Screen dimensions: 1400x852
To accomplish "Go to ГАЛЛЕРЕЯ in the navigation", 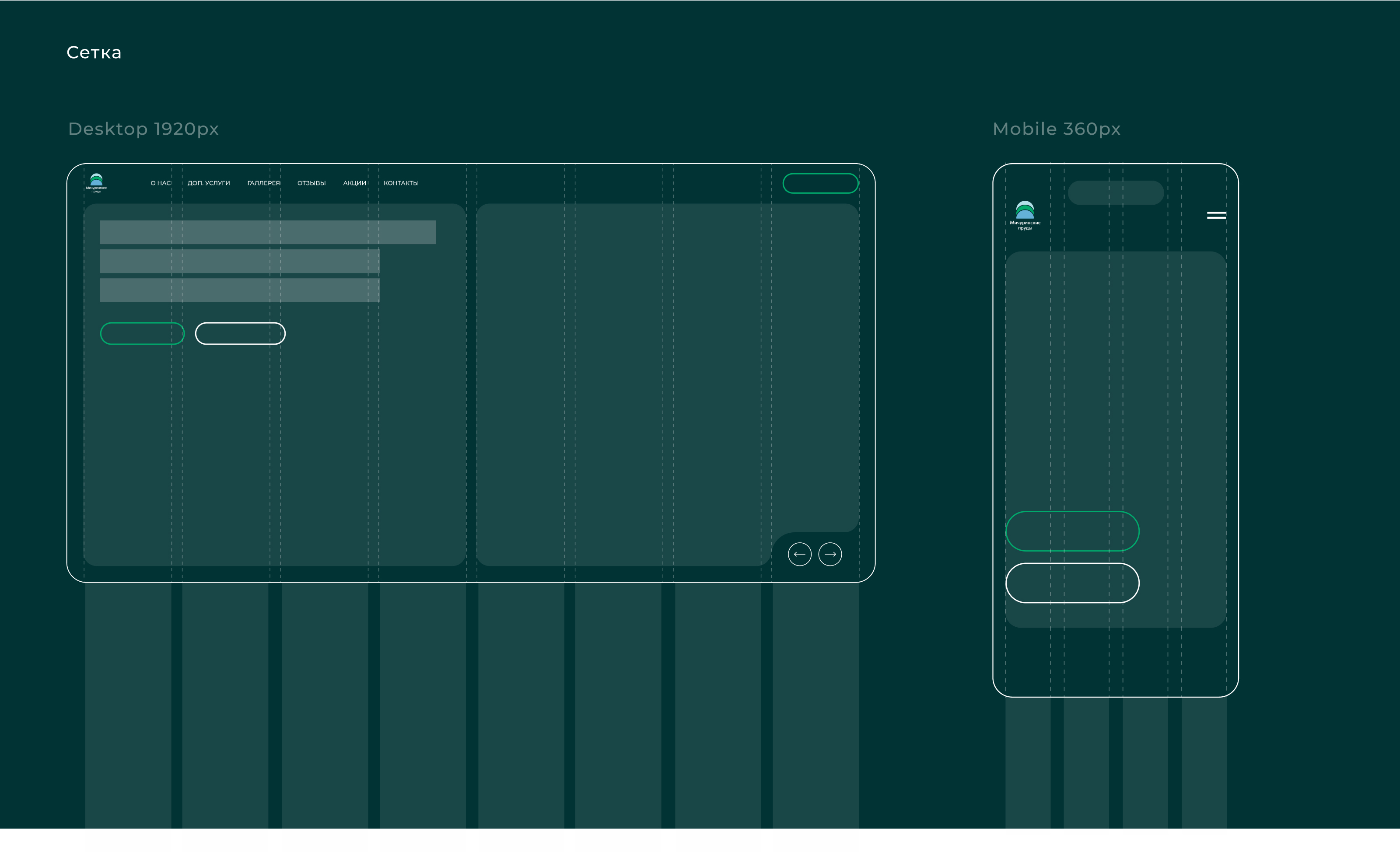I will point(264,183).
